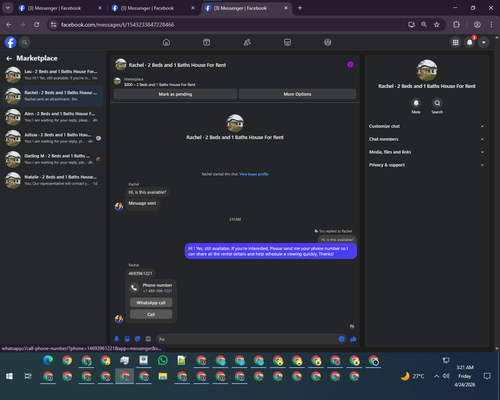The height and width of the screenshot is (400, 500).
Task: Open the $800 listing link under Marketplace
Action: coord(160,85)
